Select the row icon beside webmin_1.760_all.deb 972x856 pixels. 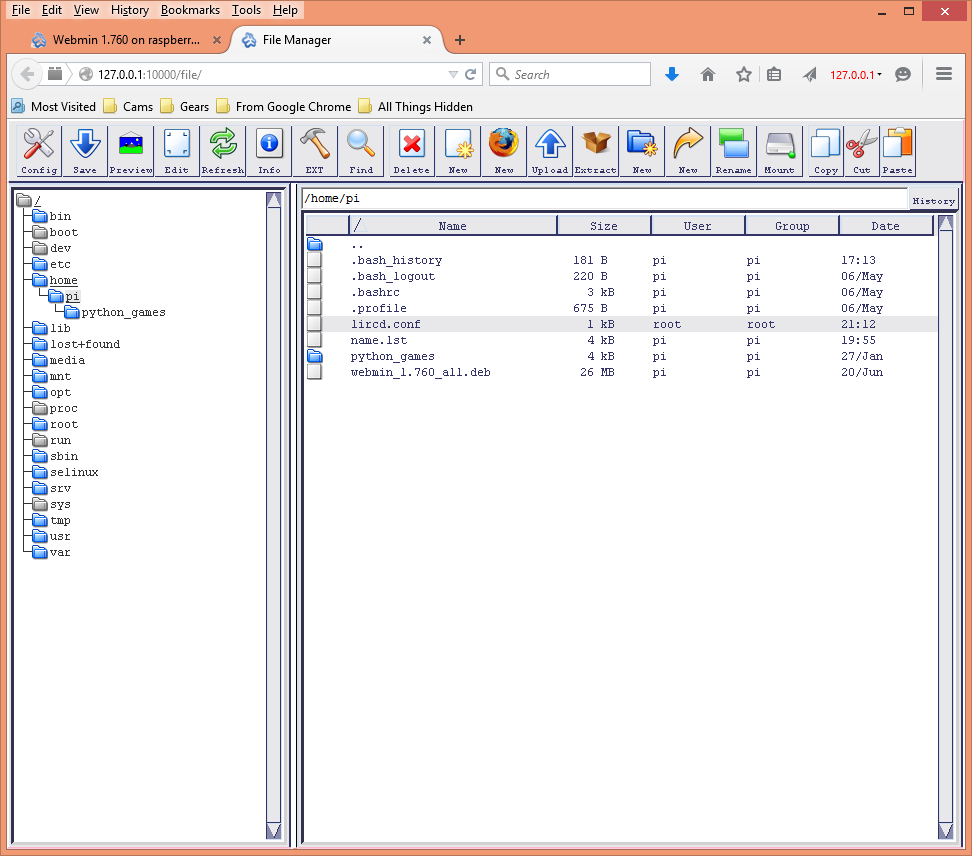click(x=314, y=372)
